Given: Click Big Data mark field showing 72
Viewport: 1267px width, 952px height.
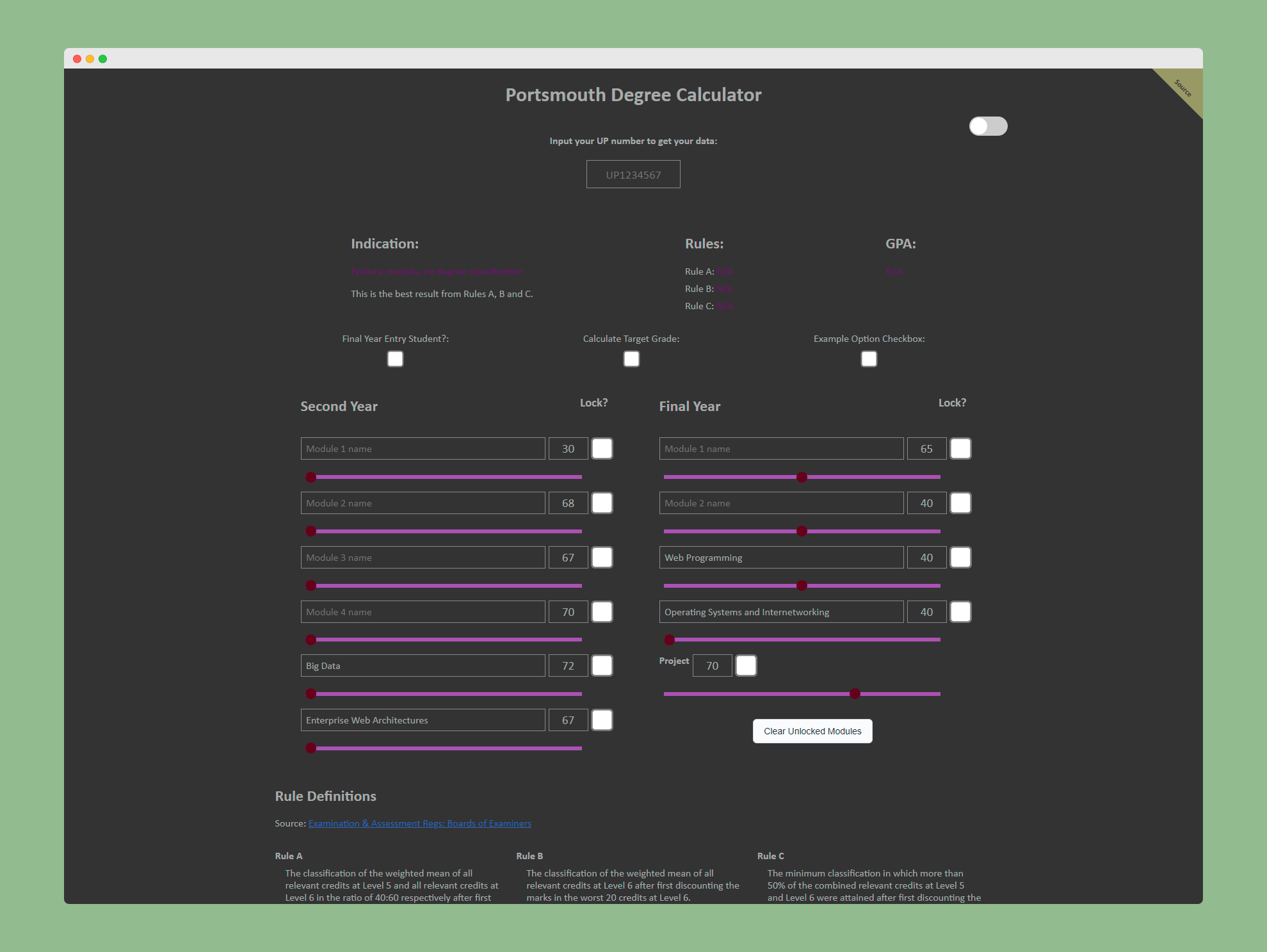Looking at the screenshot, I should pyautogui.click(x=568, y=666).
